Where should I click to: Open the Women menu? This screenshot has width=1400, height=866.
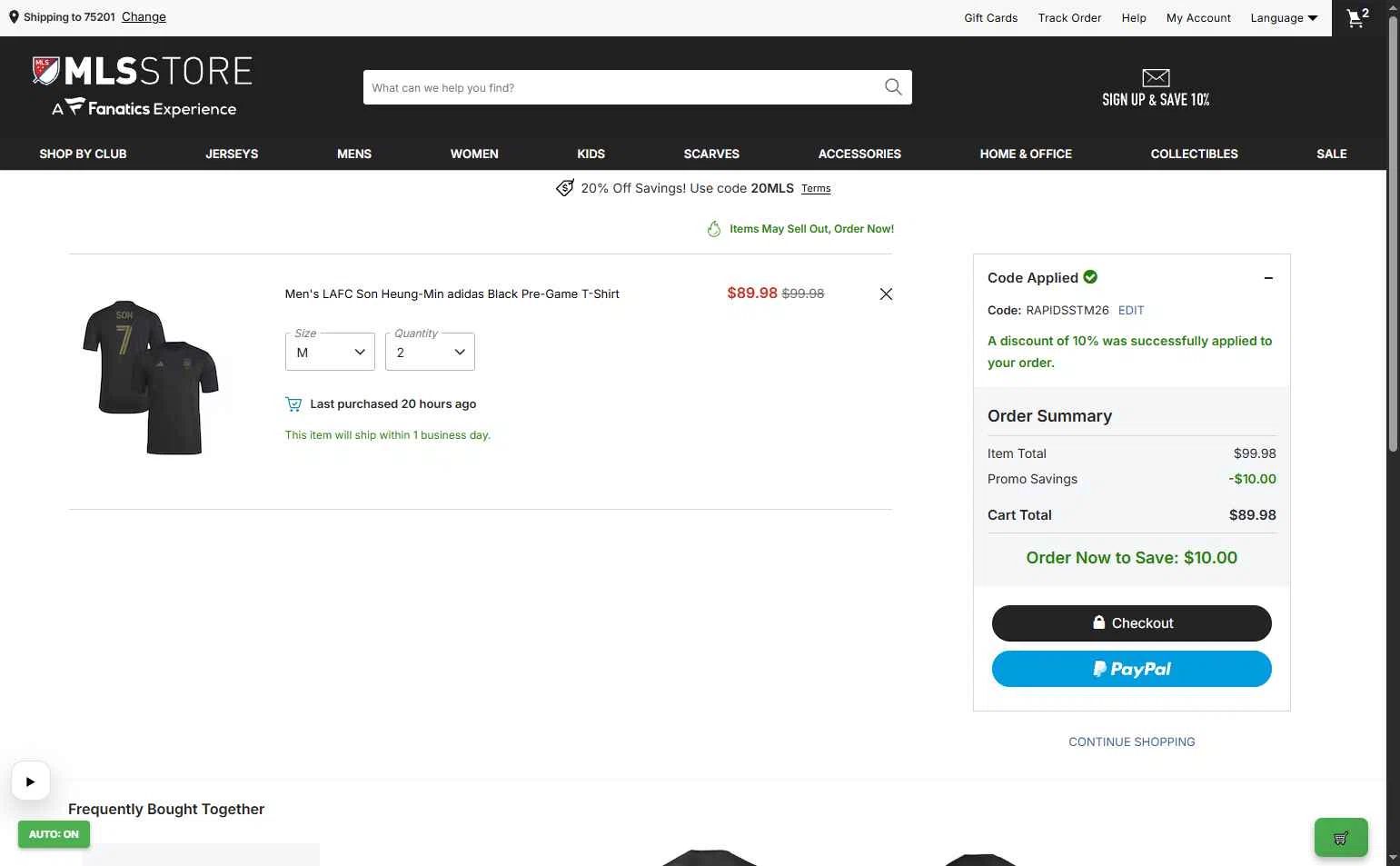tap(474, 154)
